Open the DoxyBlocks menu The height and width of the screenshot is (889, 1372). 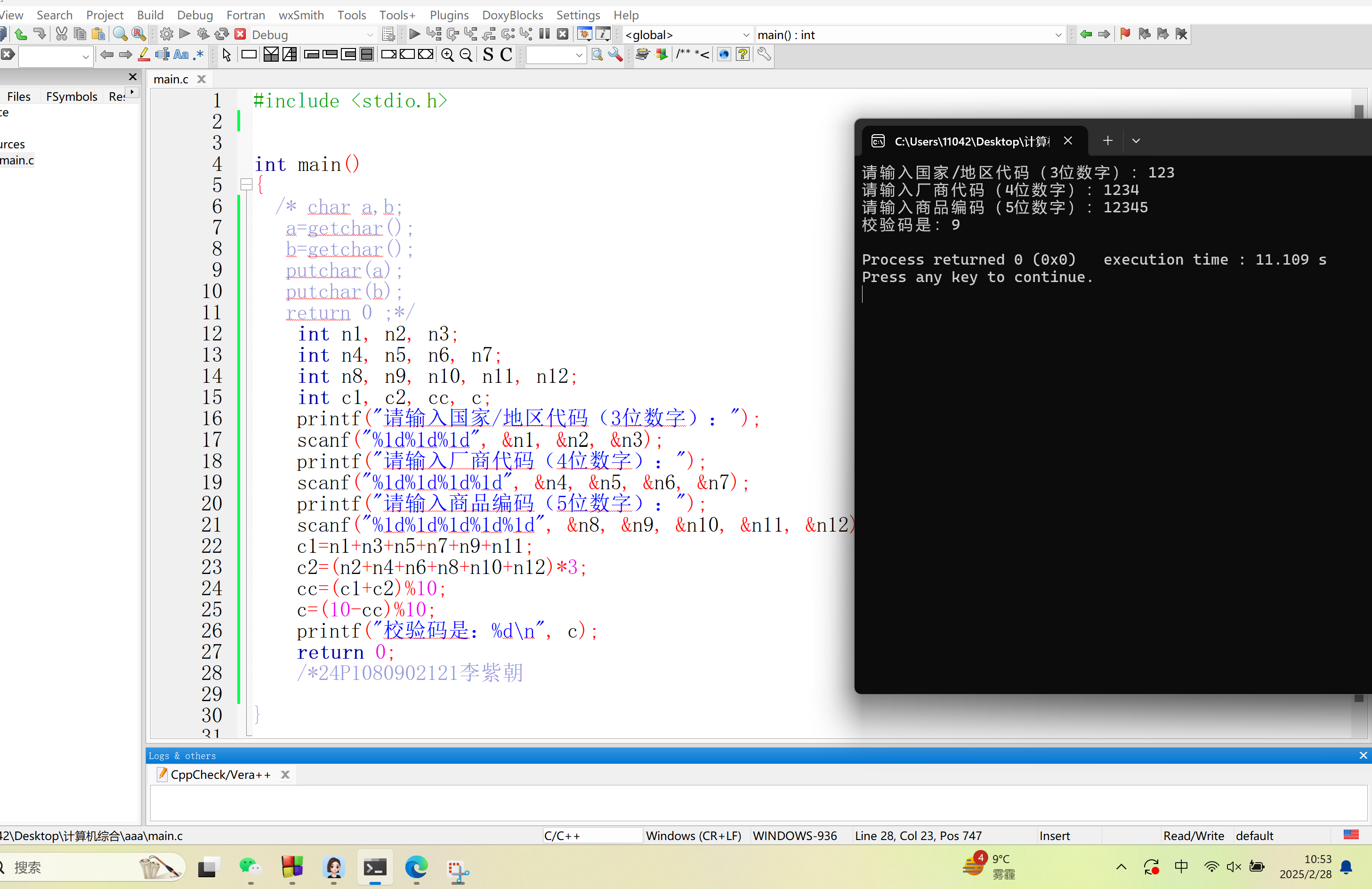(512, 15)
